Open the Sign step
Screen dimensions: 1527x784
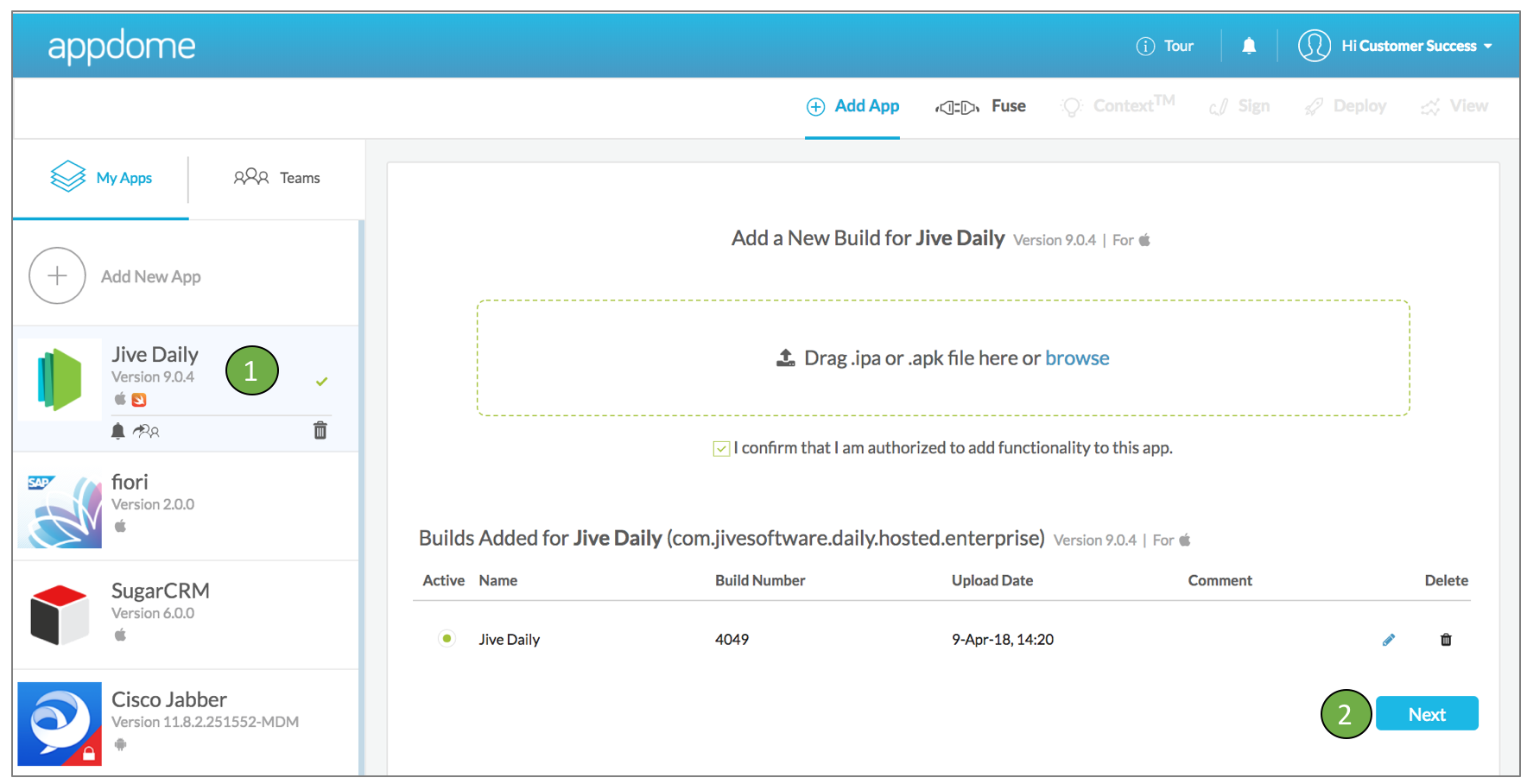[x=1239, y=106]
